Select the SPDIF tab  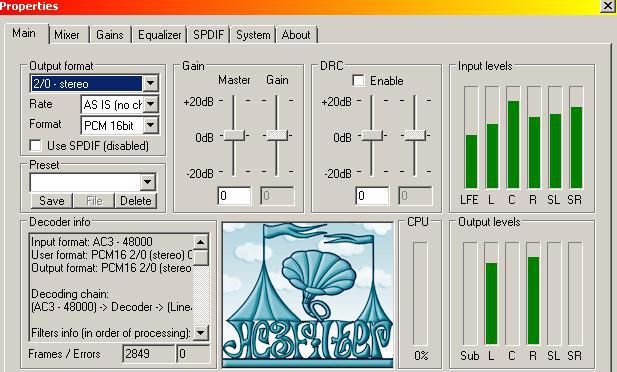click(x=208, y=35)
